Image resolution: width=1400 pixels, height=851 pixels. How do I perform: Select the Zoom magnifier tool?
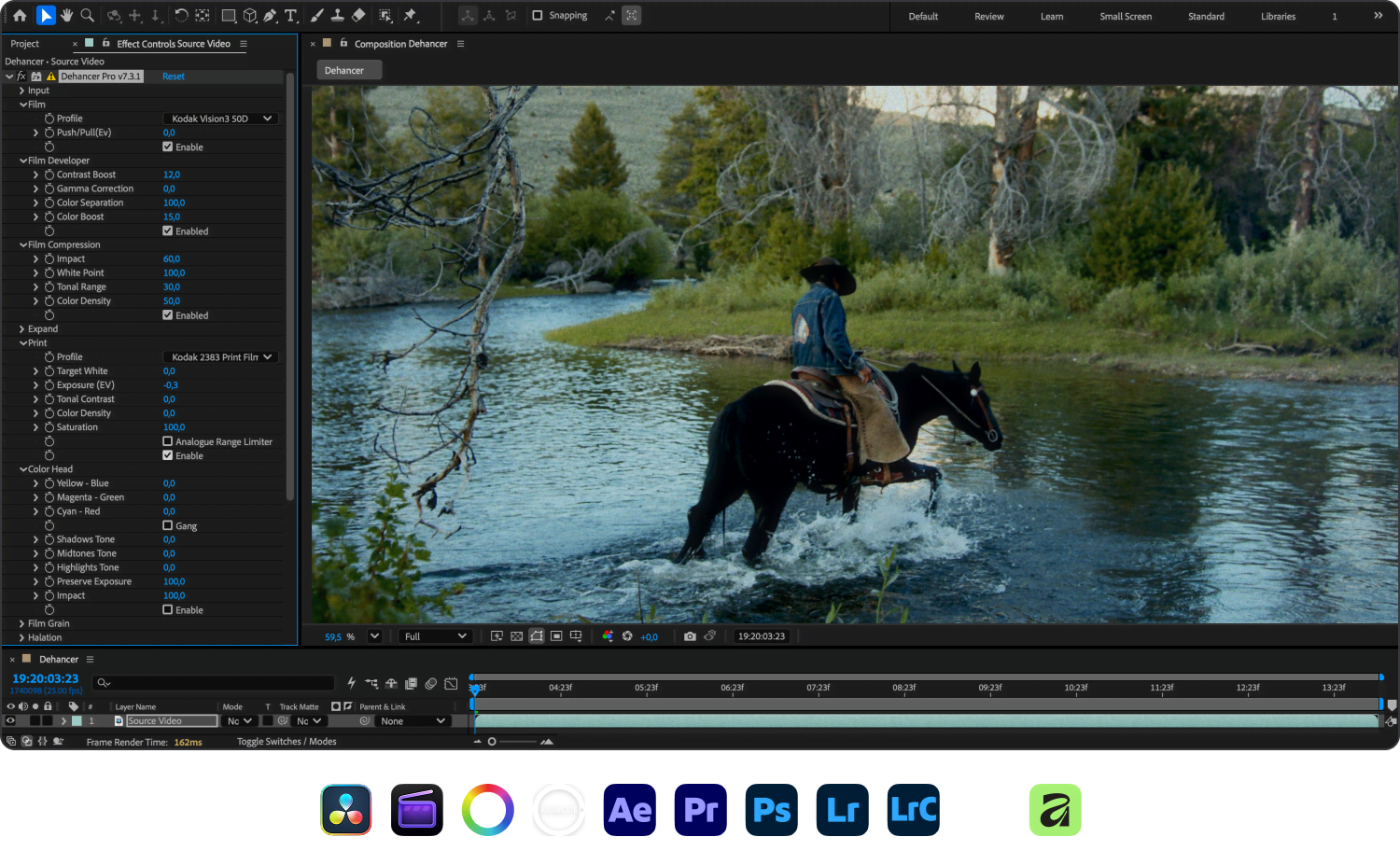pos(88,16)
